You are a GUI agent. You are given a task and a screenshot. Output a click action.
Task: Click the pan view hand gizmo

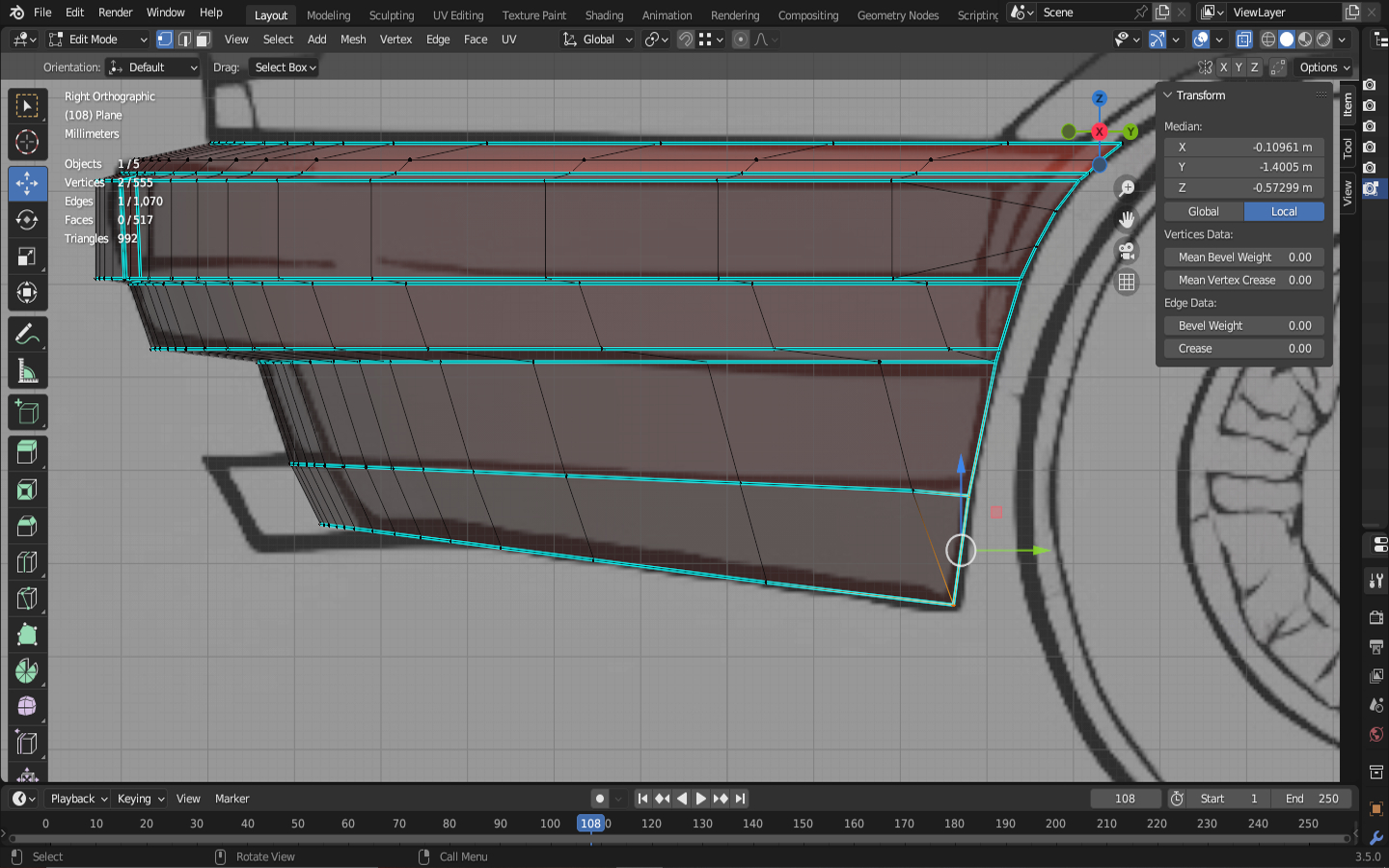1127,220
